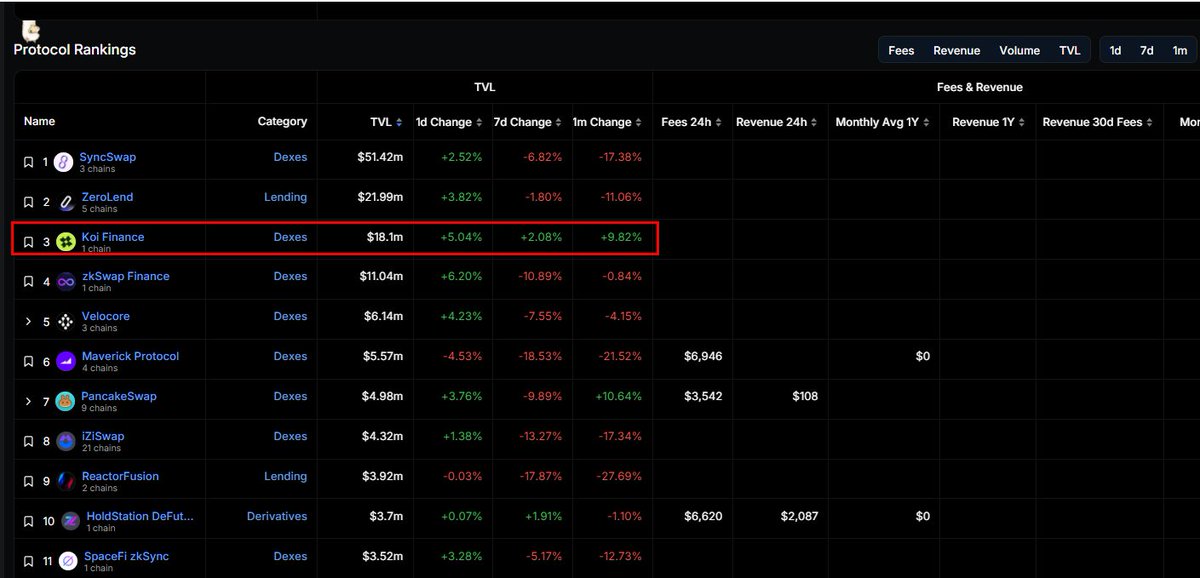
Task: Sort by 1d Change column
Action: tap(448, 122)
